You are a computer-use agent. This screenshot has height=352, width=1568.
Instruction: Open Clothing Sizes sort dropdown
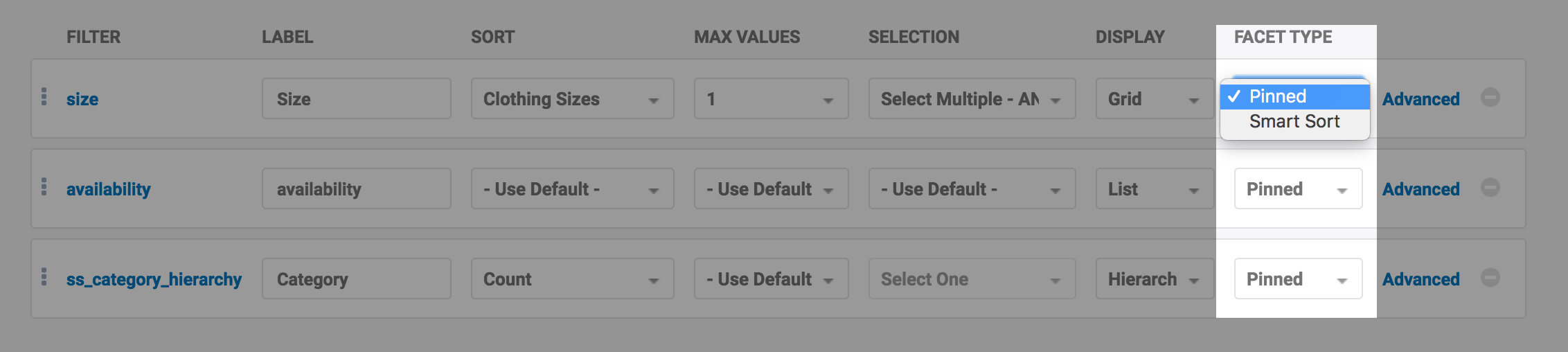click(572, 99)
